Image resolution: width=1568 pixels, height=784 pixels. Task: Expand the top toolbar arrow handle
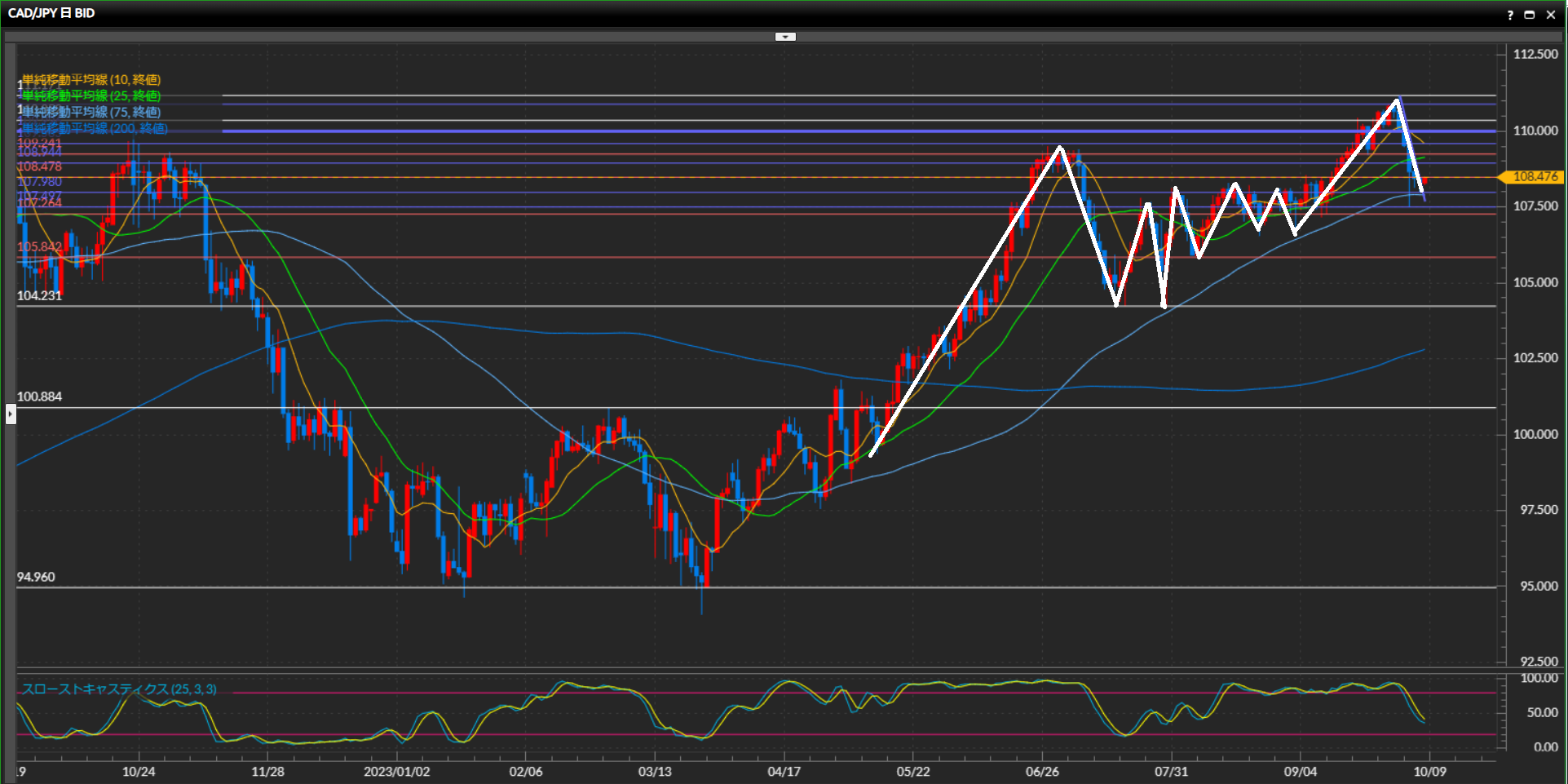coord(784,37)
